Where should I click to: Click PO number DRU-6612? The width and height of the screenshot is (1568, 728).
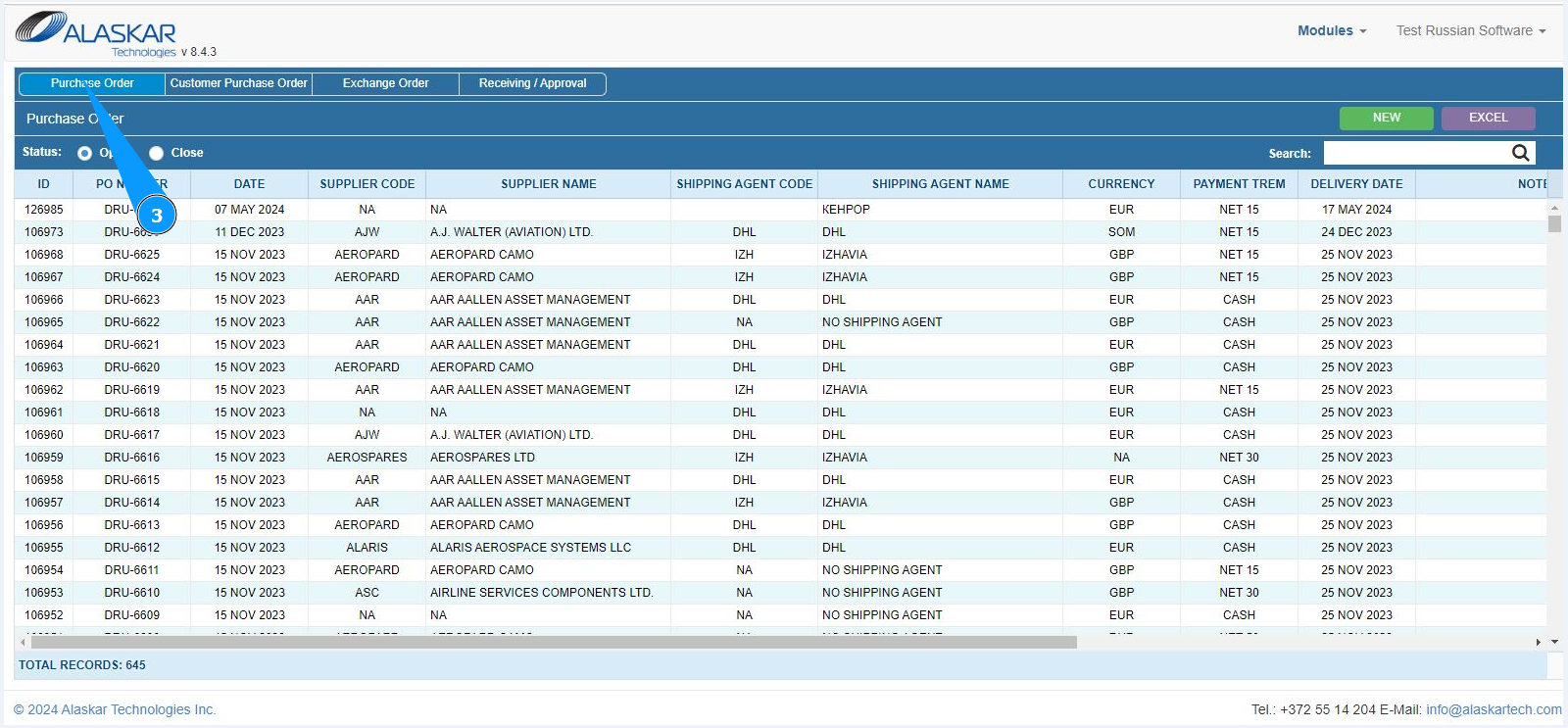[131, 548]
